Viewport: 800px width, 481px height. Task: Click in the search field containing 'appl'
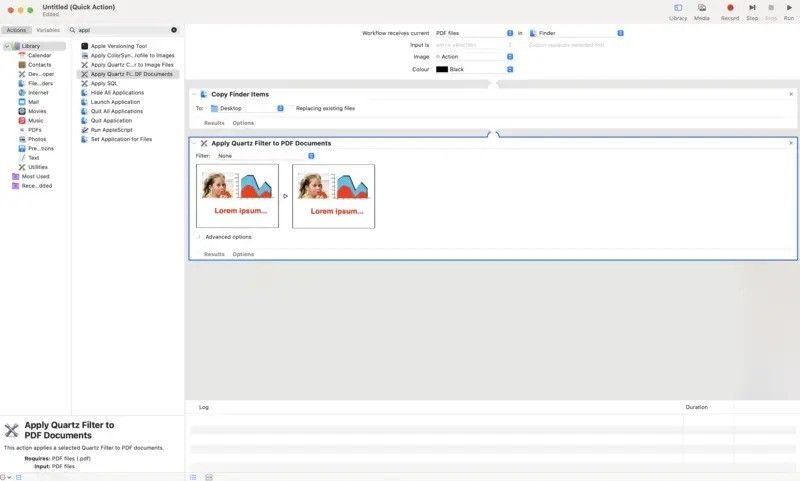click(x=122, y=30)
